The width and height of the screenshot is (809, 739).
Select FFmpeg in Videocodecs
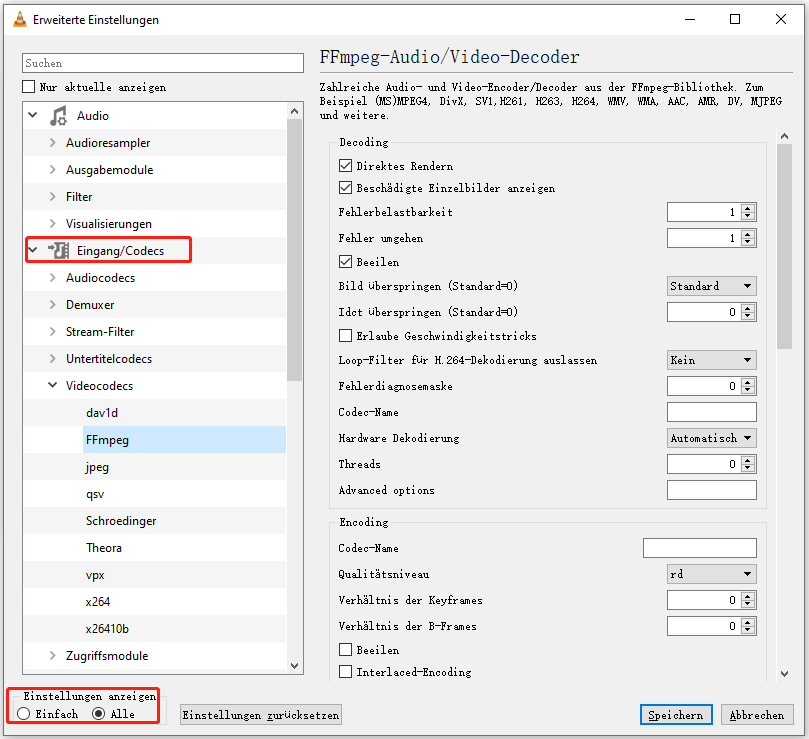(x=107, y=440)
